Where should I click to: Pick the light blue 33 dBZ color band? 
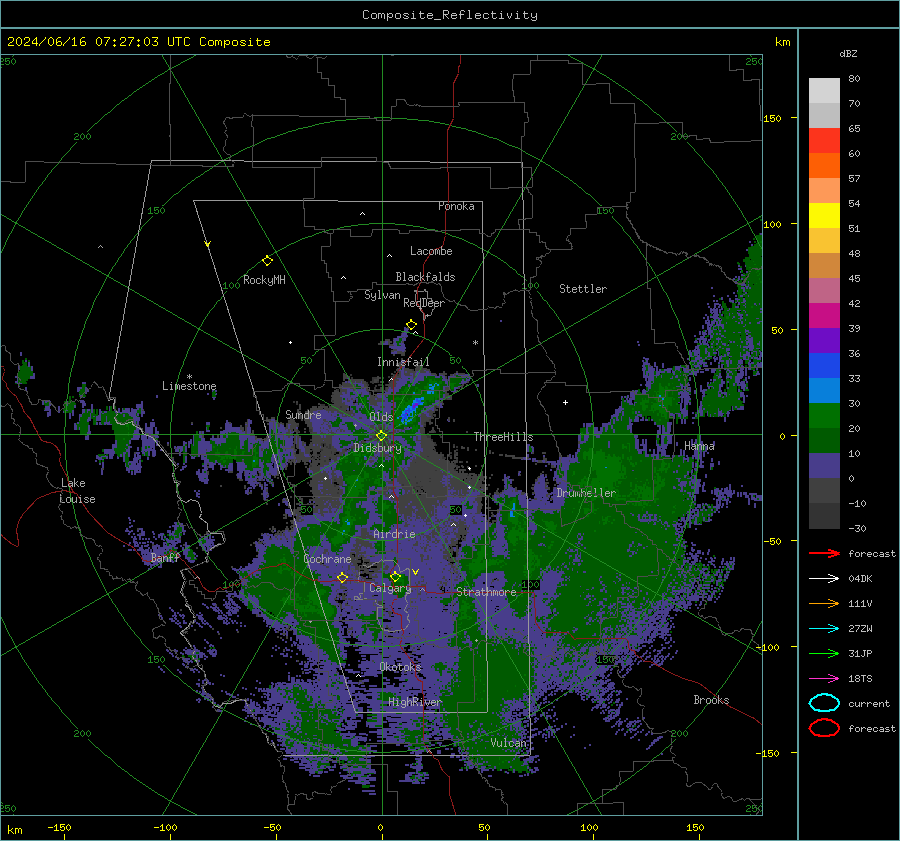point(824,390)
